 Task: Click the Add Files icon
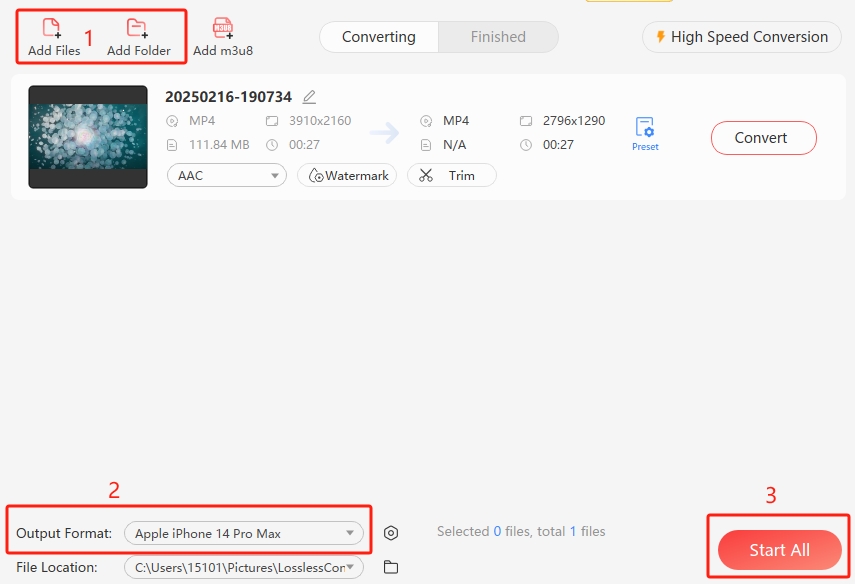coord(53,30)
